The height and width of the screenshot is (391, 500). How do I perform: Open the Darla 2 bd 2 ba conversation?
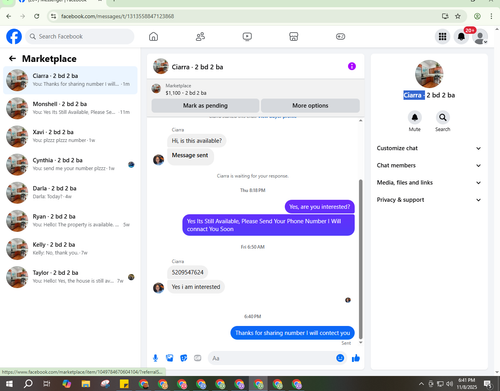point(70,192)
